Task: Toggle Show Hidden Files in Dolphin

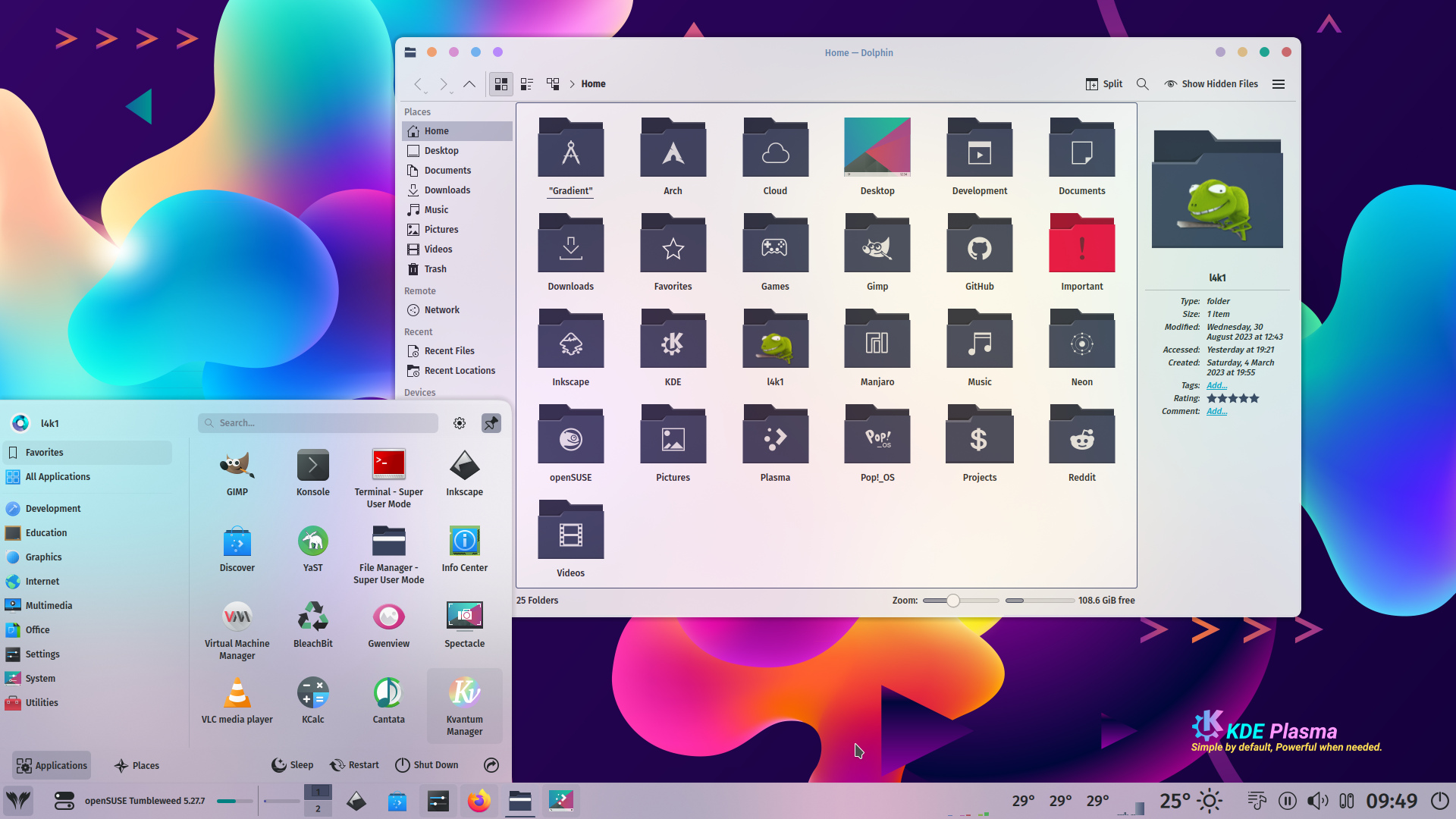Action: pyautogui.click(x=1210, y=83)
